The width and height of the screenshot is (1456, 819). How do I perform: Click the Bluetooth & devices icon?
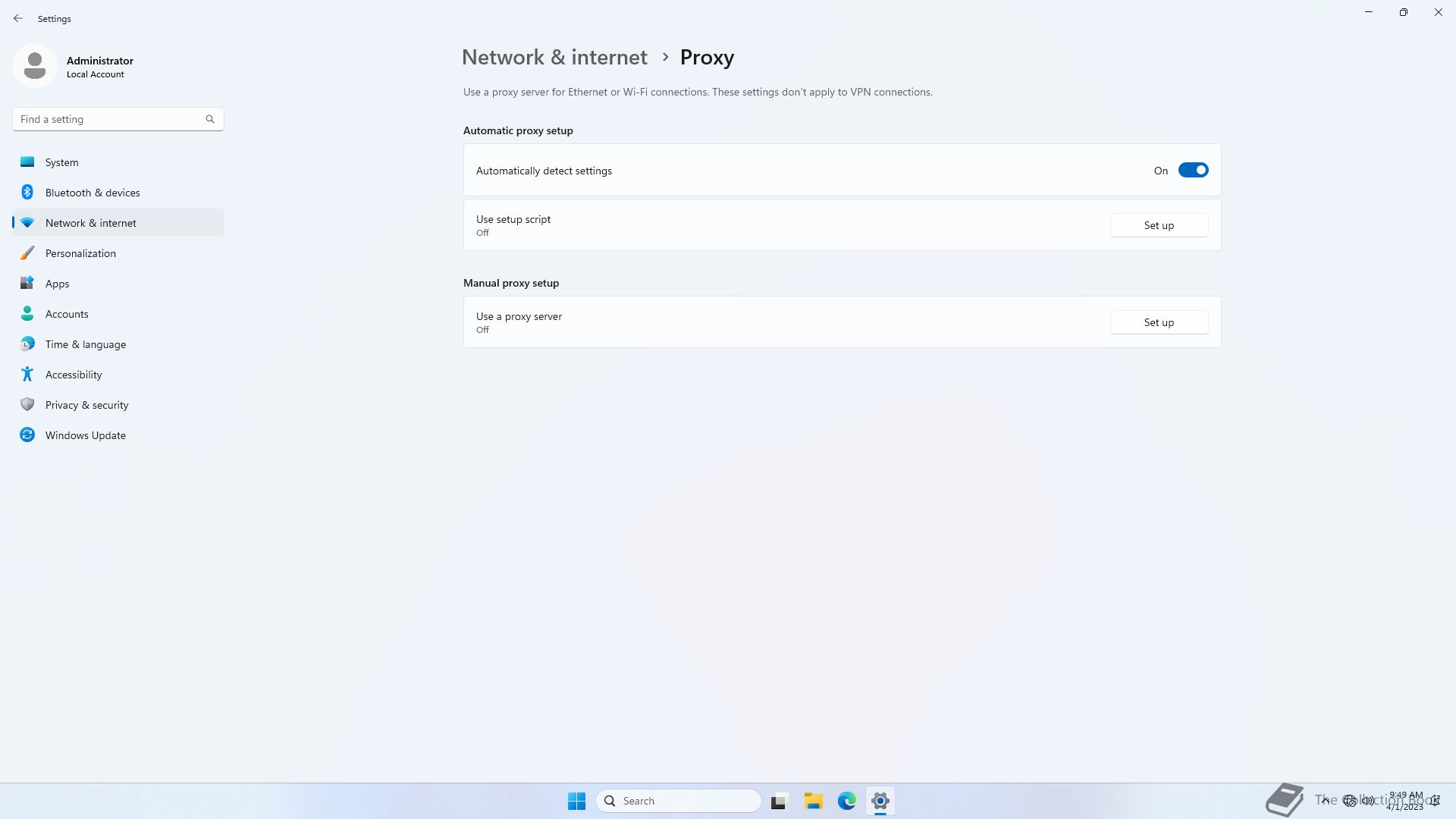(27, 193)
